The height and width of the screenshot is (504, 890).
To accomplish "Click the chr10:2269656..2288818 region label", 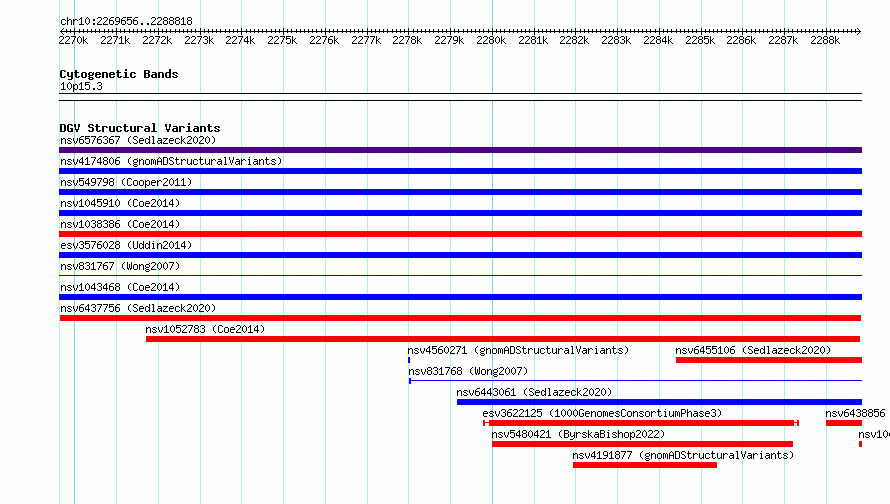I will pyautogui.click(x=126, y=21).
